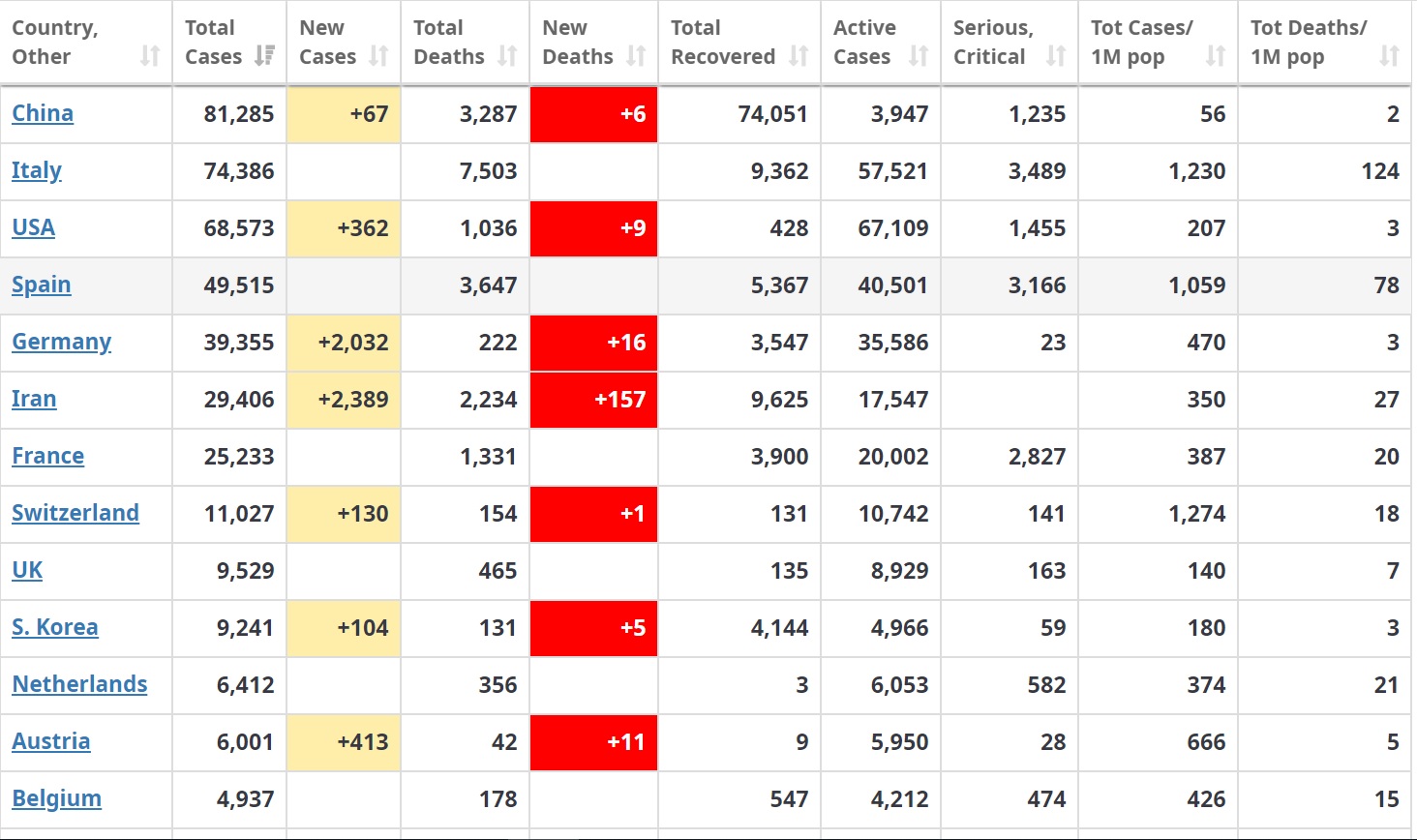Select Iran's new cases cell +2,389
Image resolution: width=1417 pixels, height=840 pixels.
click(344, 400)
